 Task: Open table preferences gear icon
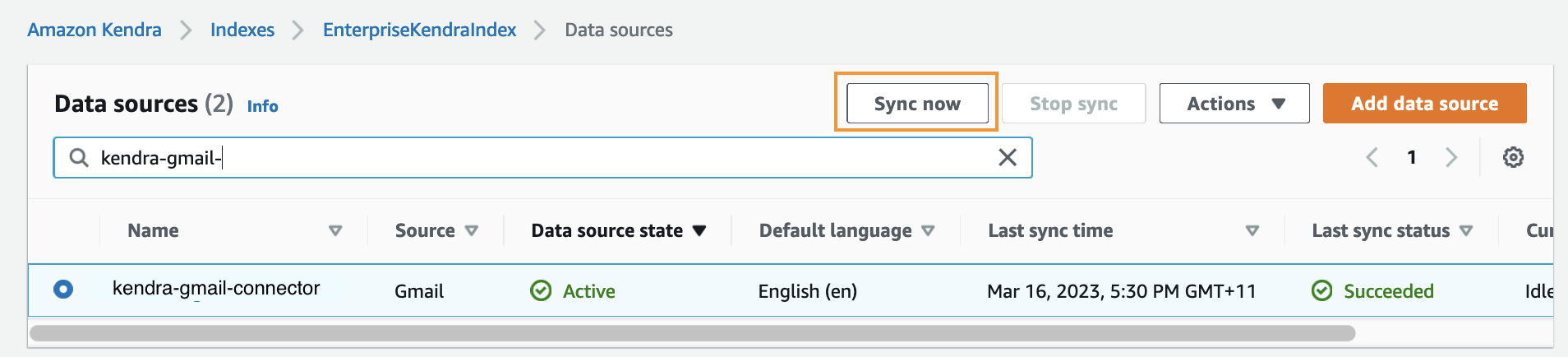coord(1513,157)
